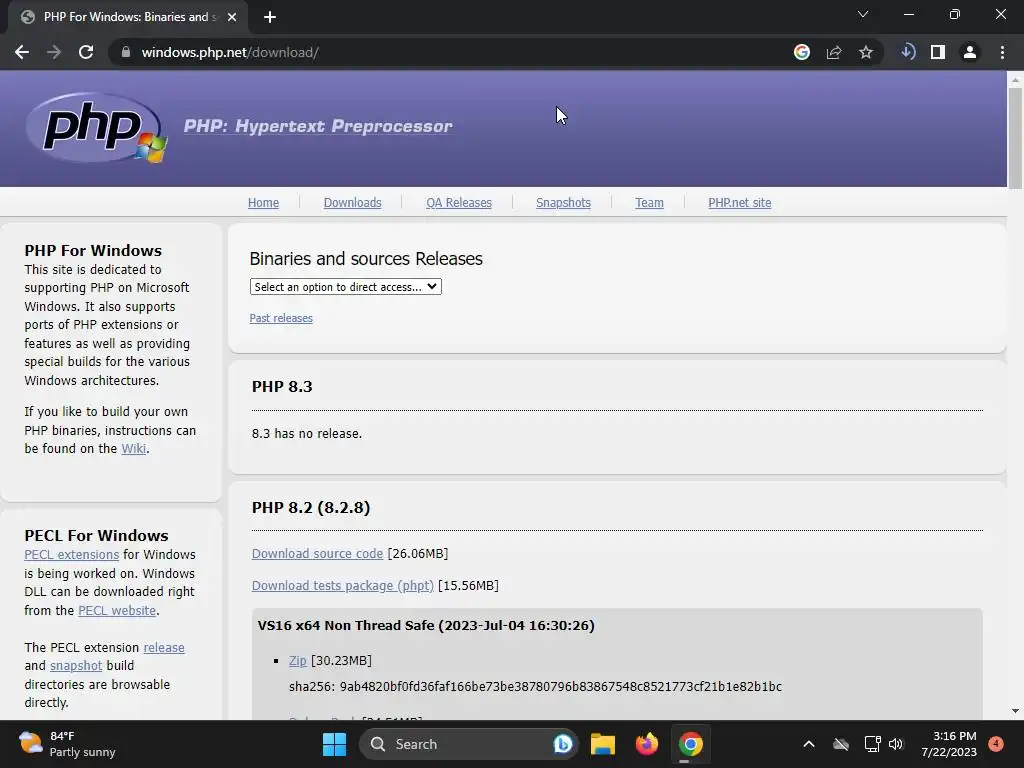Click the OneDrive cloud tray icon

(841, 744)
